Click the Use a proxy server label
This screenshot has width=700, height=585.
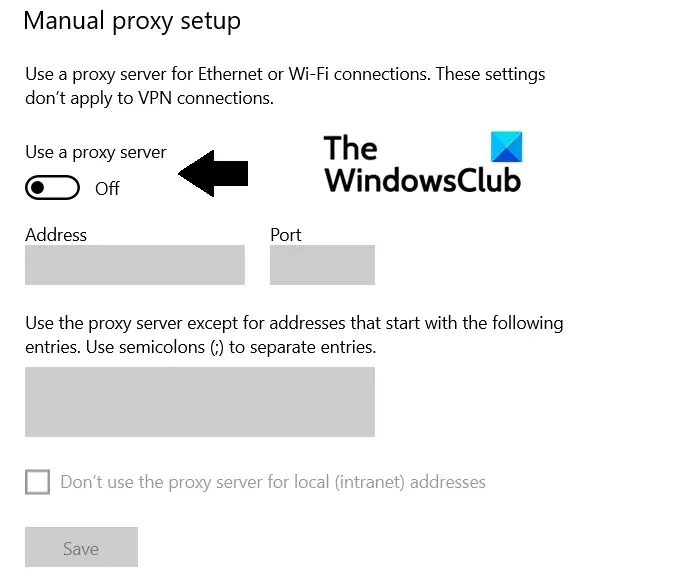click(96, 153)
